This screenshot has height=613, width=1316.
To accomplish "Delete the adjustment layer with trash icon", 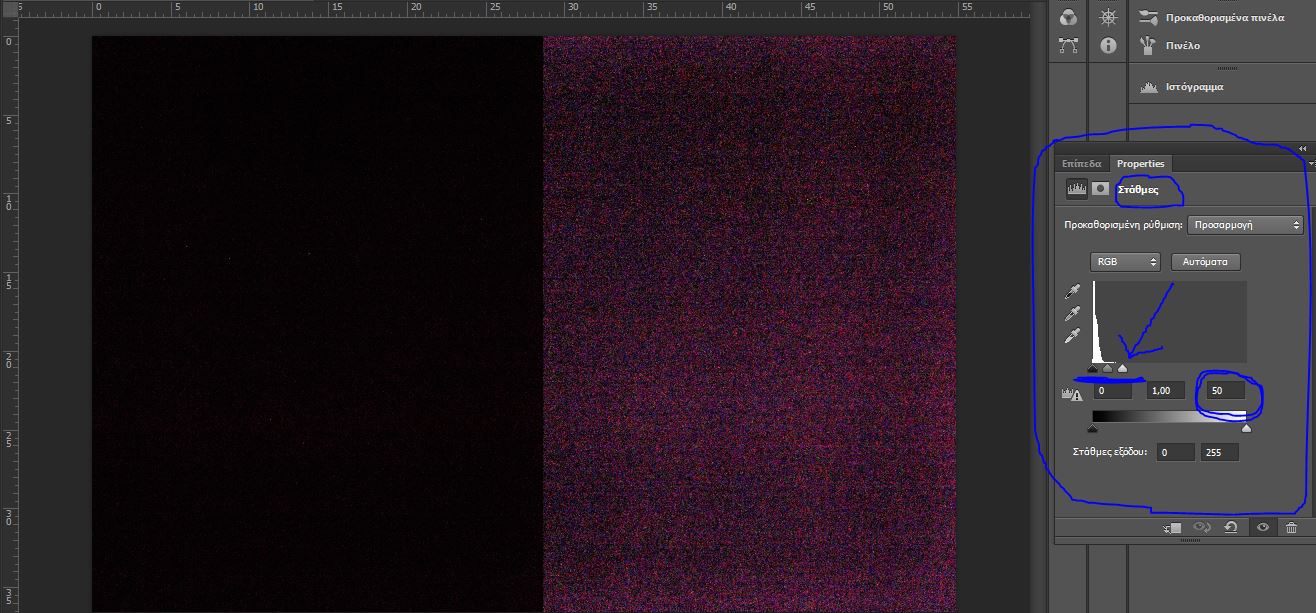I will (x=1292, y=528).
